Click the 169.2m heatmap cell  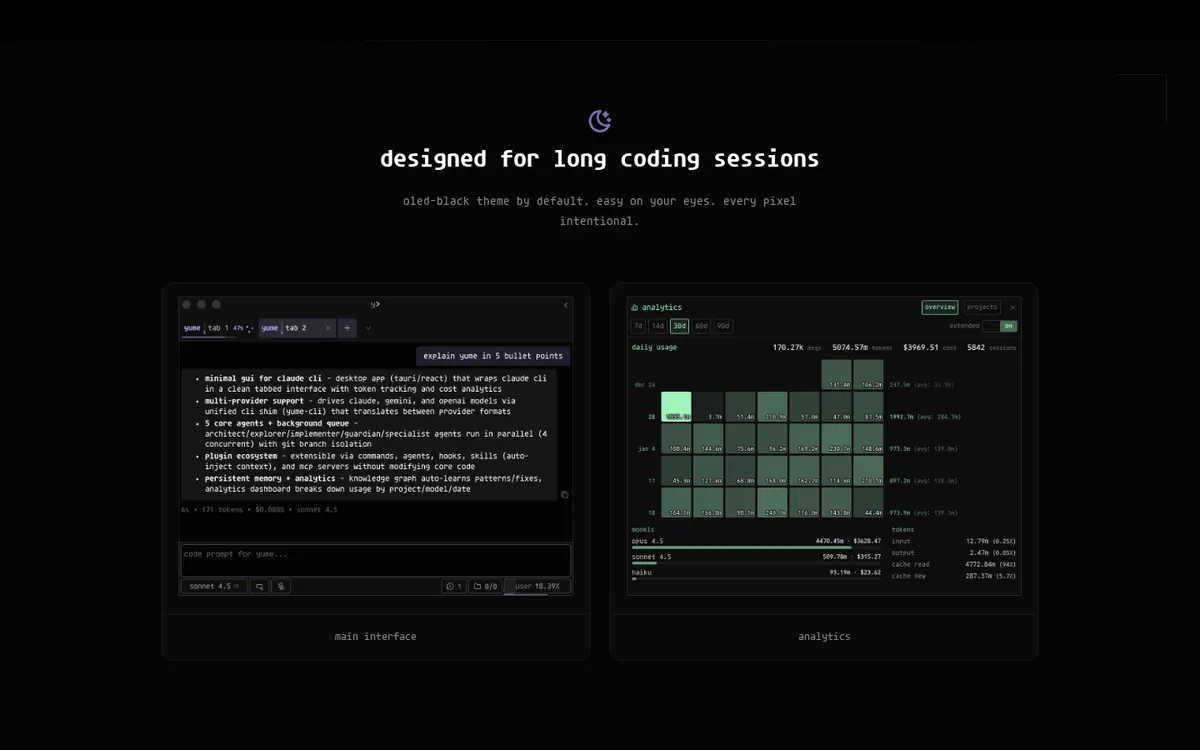(x=804, y=439)
